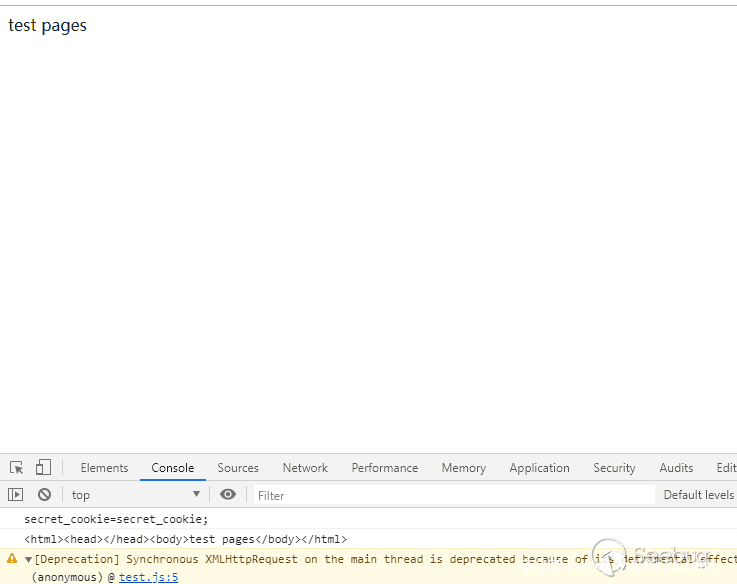This screenshot has width=737, height=584.
Task: Click the console Filter input field
Action: pyautogui.click(x=450, y=495)
